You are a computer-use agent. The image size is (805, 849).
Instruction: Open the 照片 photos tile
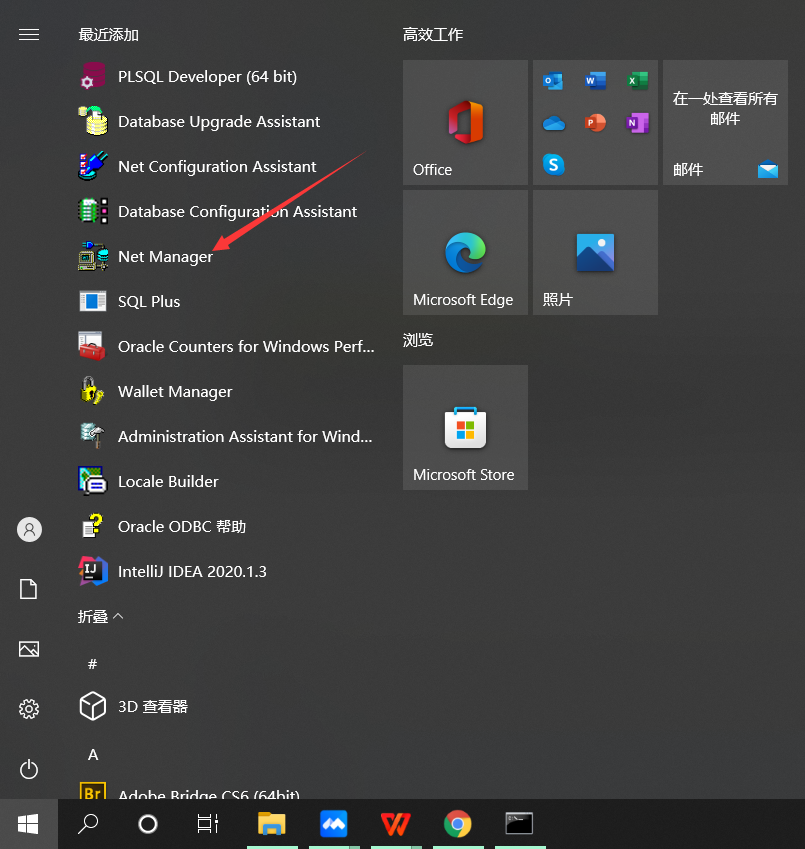pos(595,252)
